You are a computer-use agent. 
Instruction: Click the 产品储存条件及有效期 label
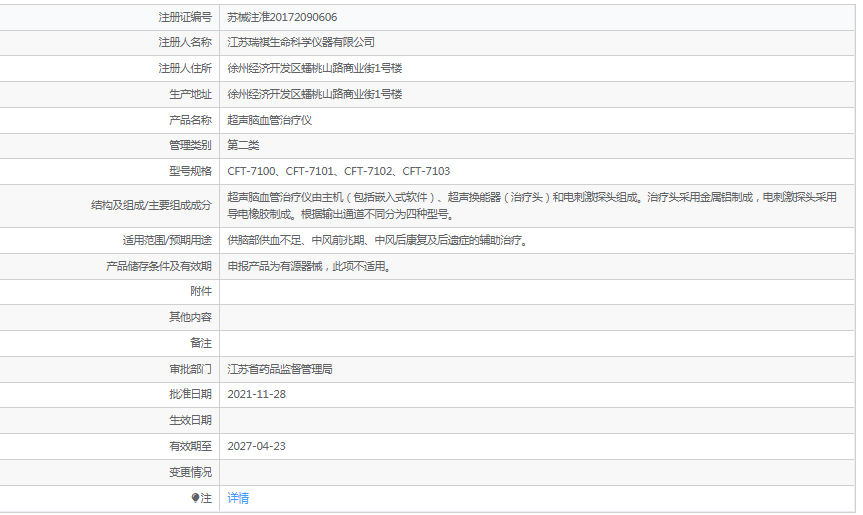click(159, 266)
